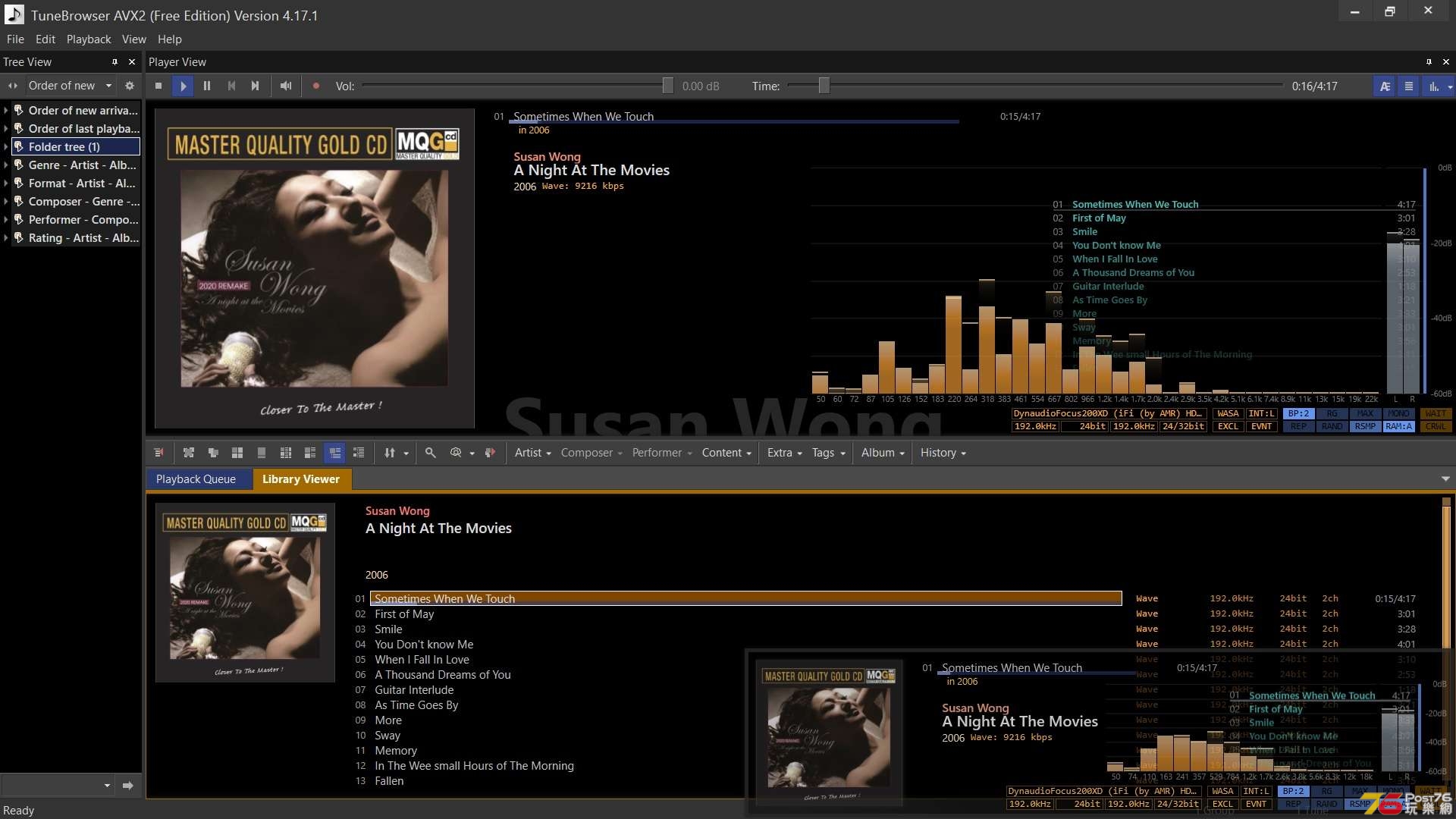
Task: Select the cover-with-list view icon
Action: point(310,453)
